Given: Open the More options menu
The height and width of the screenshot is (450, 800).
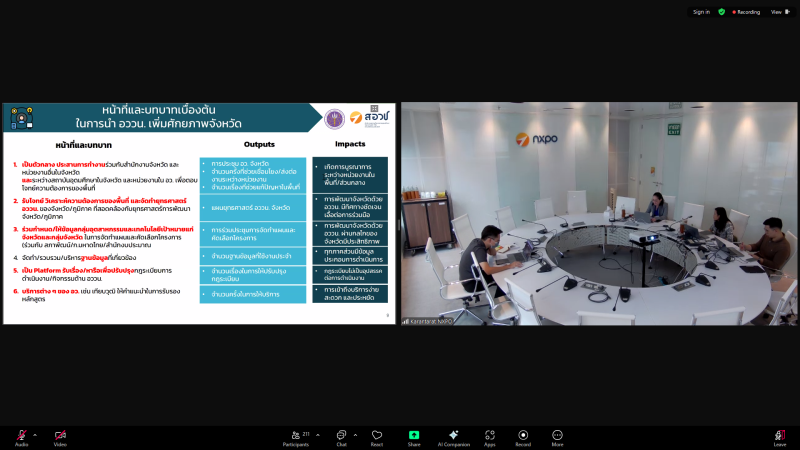Looking at the screenshot, I should point(557,436).
